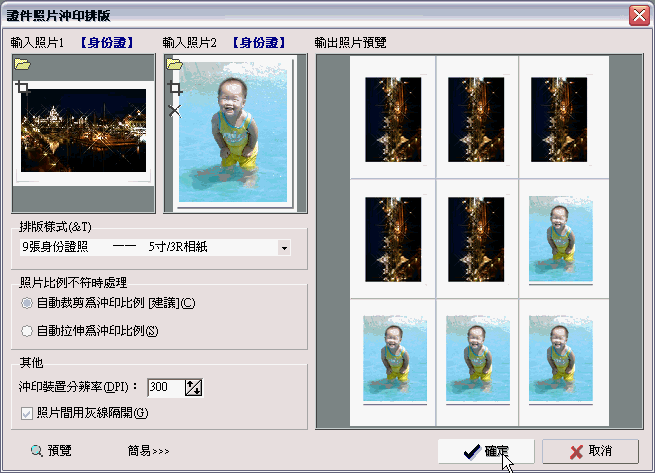Select the 9張身份證照 layout combo box

pyautogui.click(x=155, y=247)
